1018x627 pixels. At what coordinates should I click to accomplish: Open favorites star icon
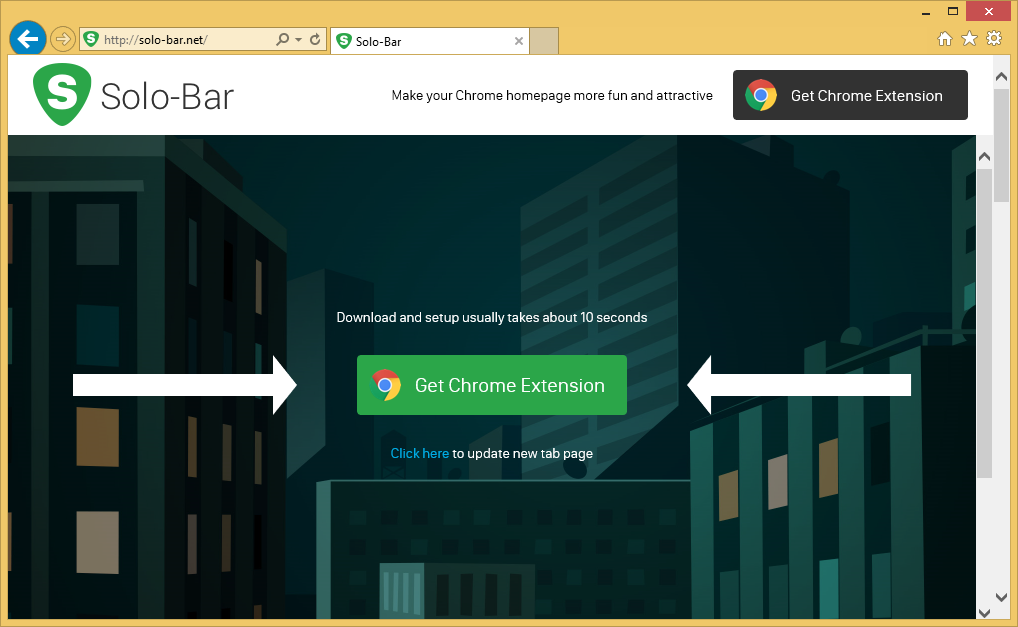pos(969,39)
